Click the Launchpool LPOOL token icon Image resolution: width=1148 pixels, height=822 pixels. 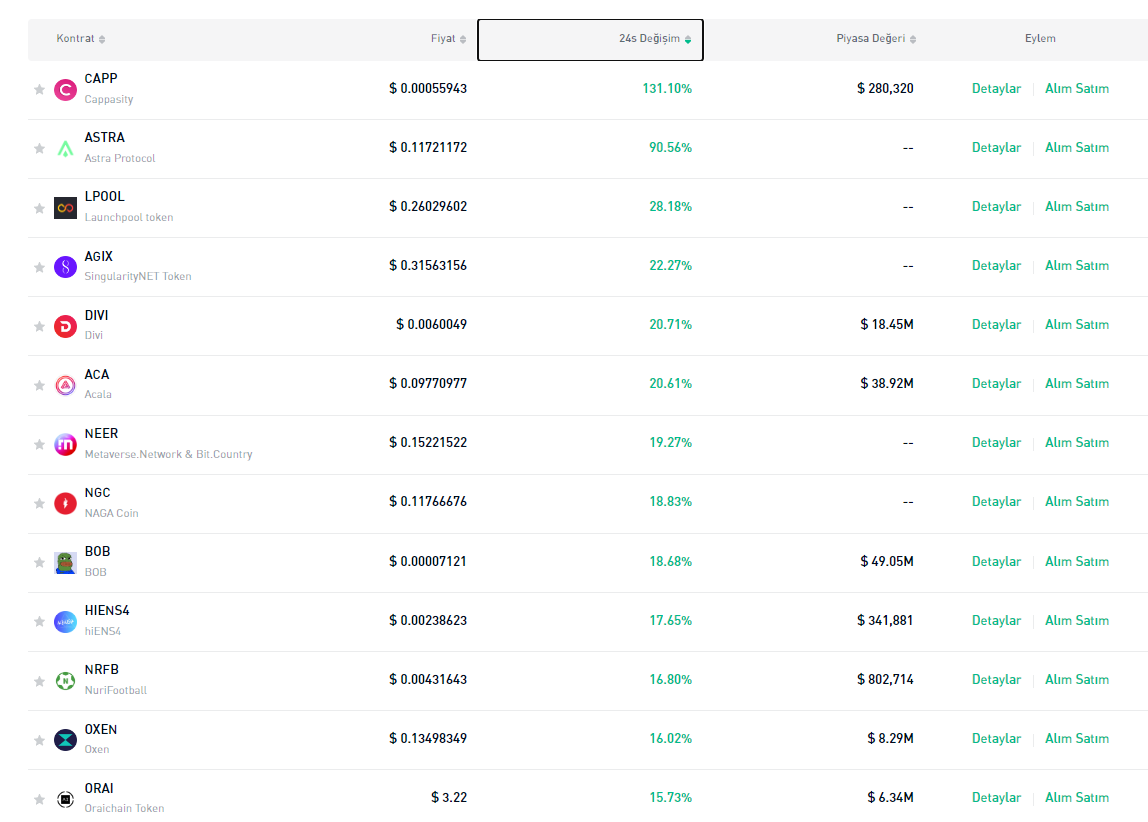tap(65, 208)
